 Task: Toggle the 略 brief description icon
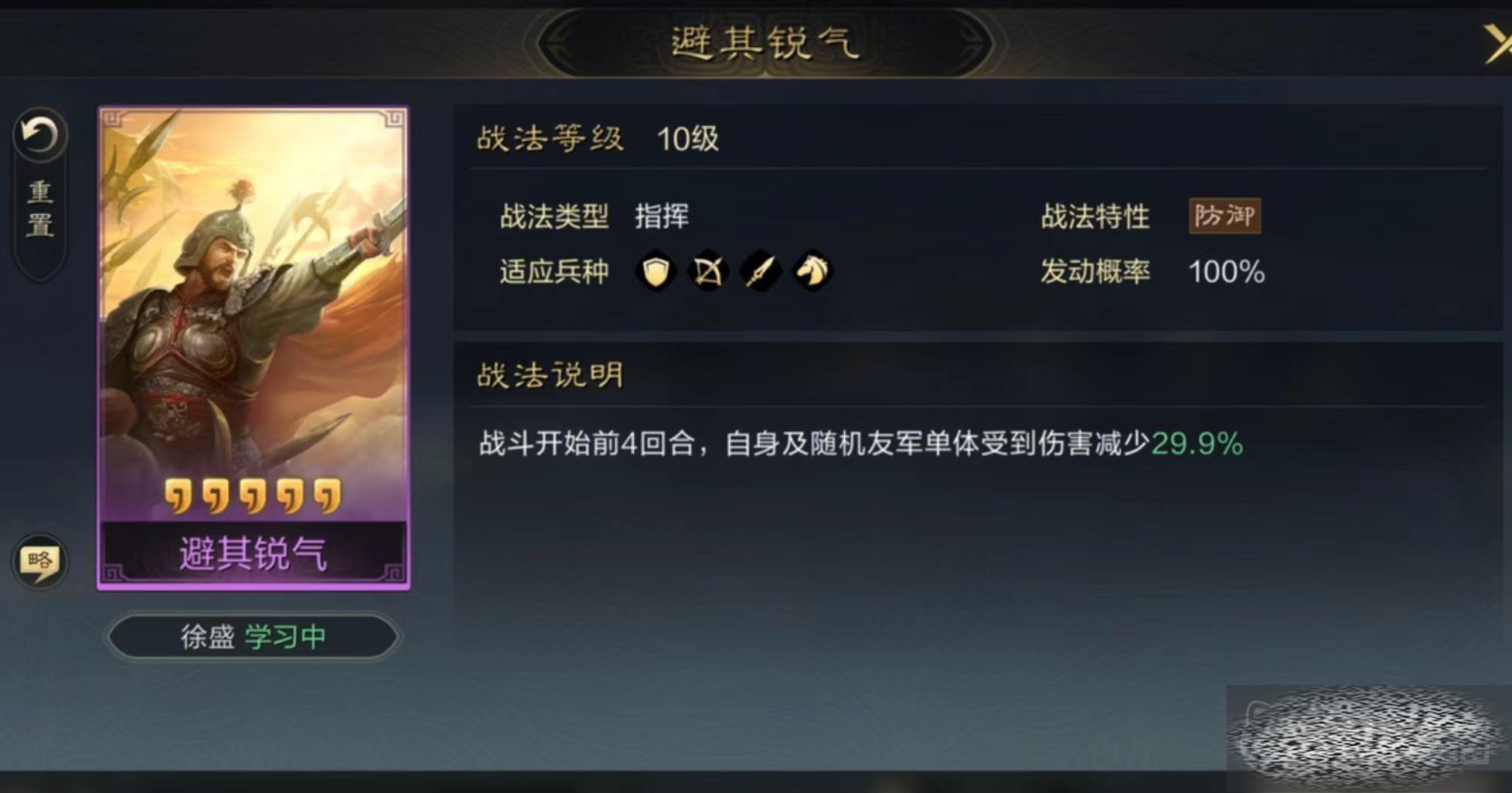point(39,562)
